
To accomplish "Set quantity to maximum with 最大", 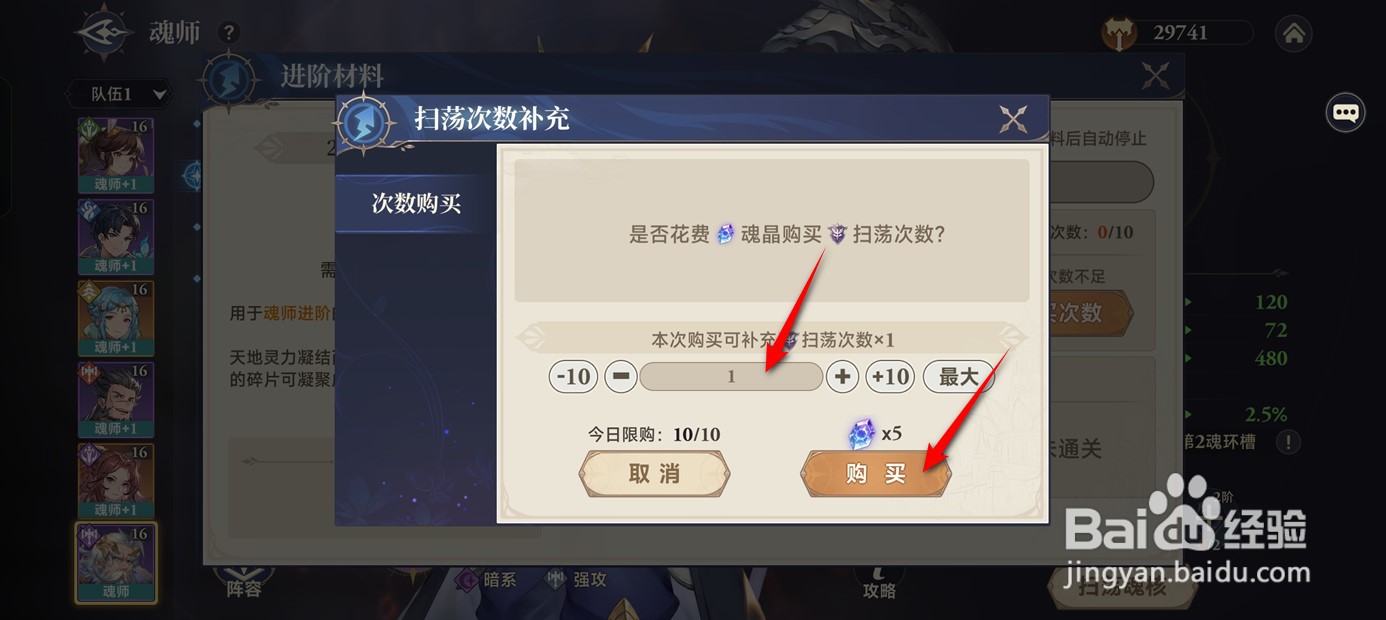I will (x=958, y=377).
